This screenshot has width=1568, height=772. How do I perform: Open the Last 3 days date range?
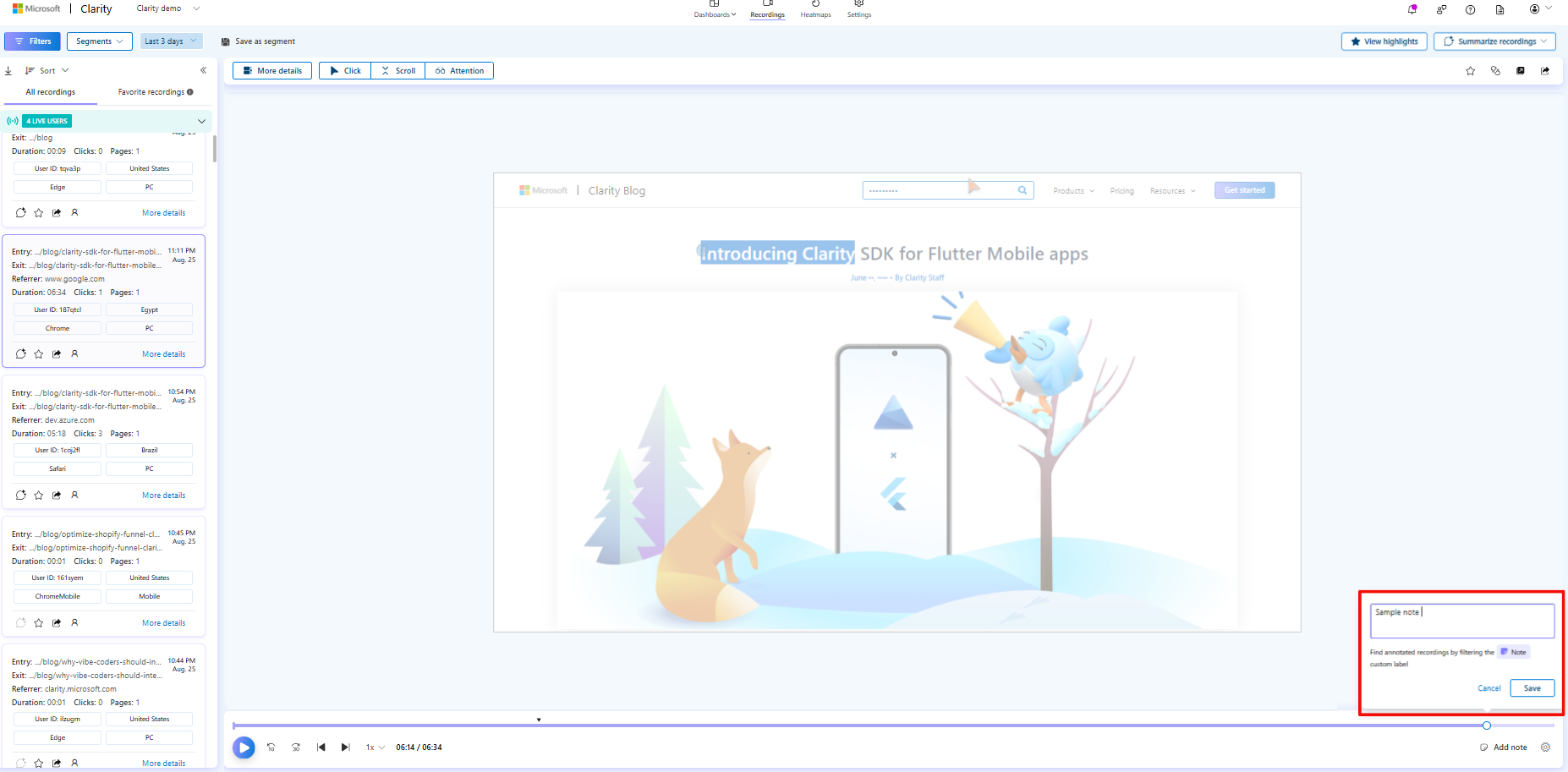click(x=171, y=41)
